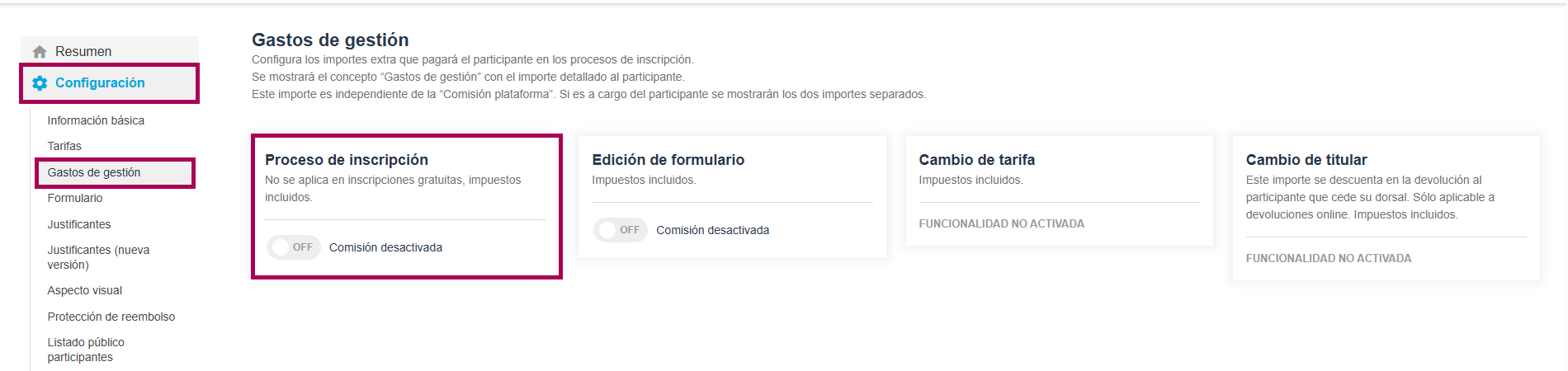The width and height of the screenshot is (1568, 371).
Task: Click the home icon beside Resumen
Action: (40, 52)
